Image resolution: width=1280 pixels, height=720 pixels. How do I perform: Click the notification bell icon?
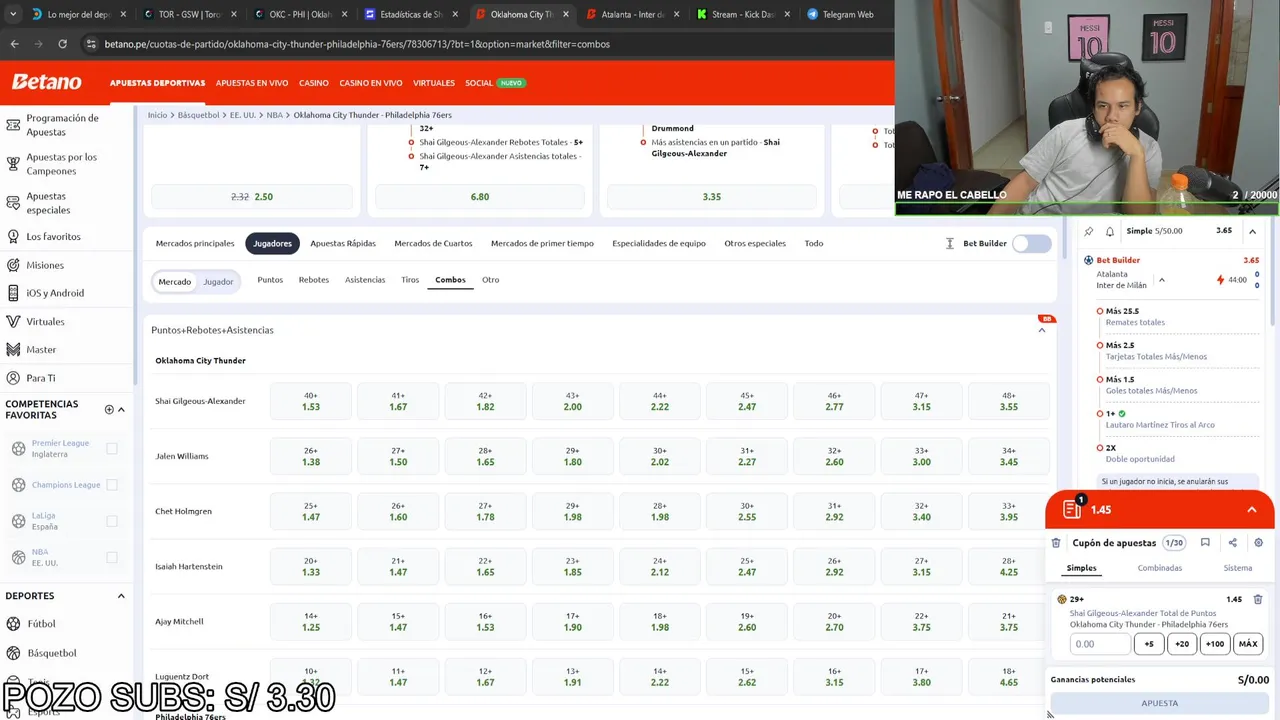click(x=1110, y=231)
